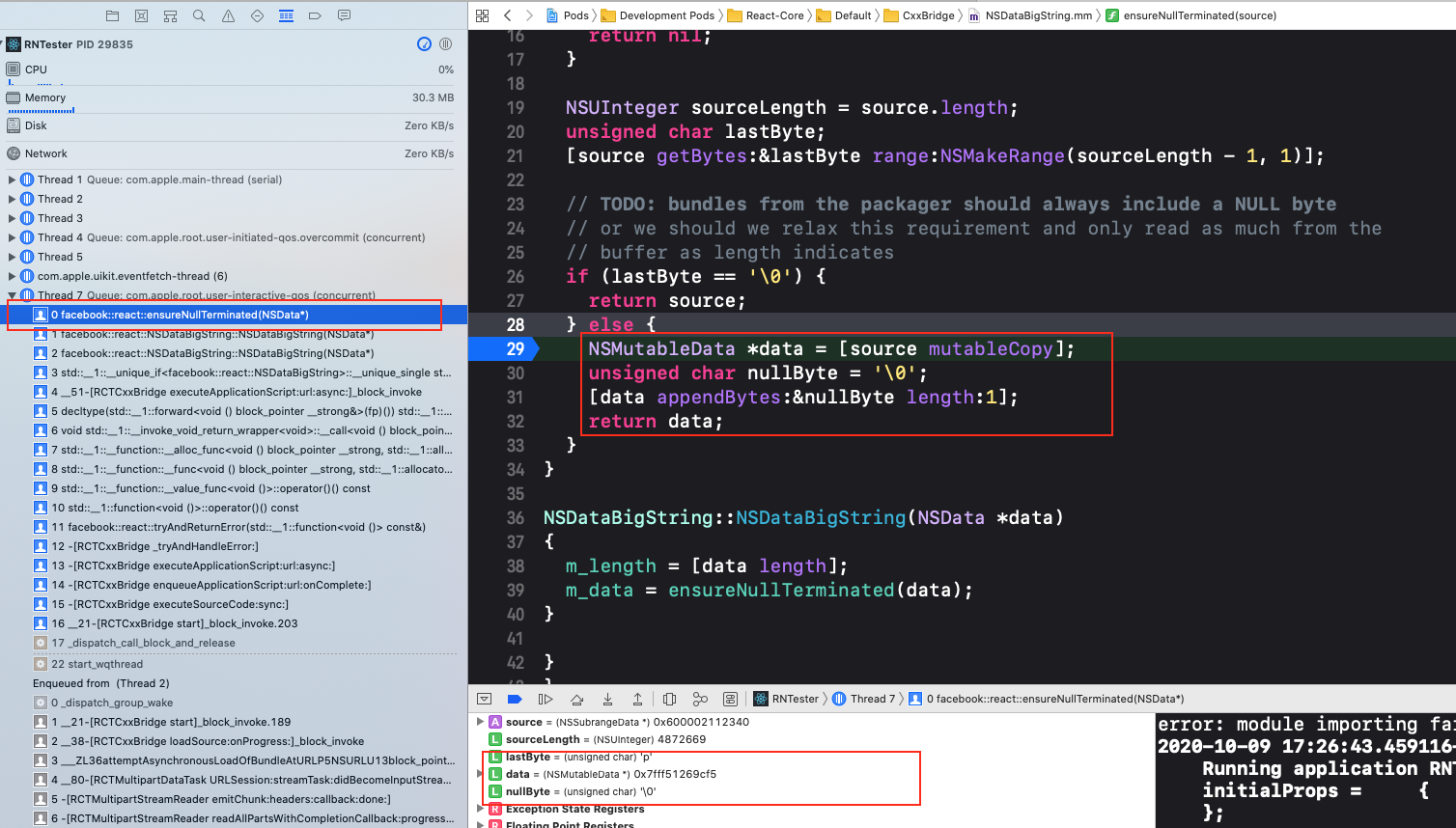Select stack frame 1 NSDataBigString constructor
Screen dimensions: 1456x828
tap(193, 334)
